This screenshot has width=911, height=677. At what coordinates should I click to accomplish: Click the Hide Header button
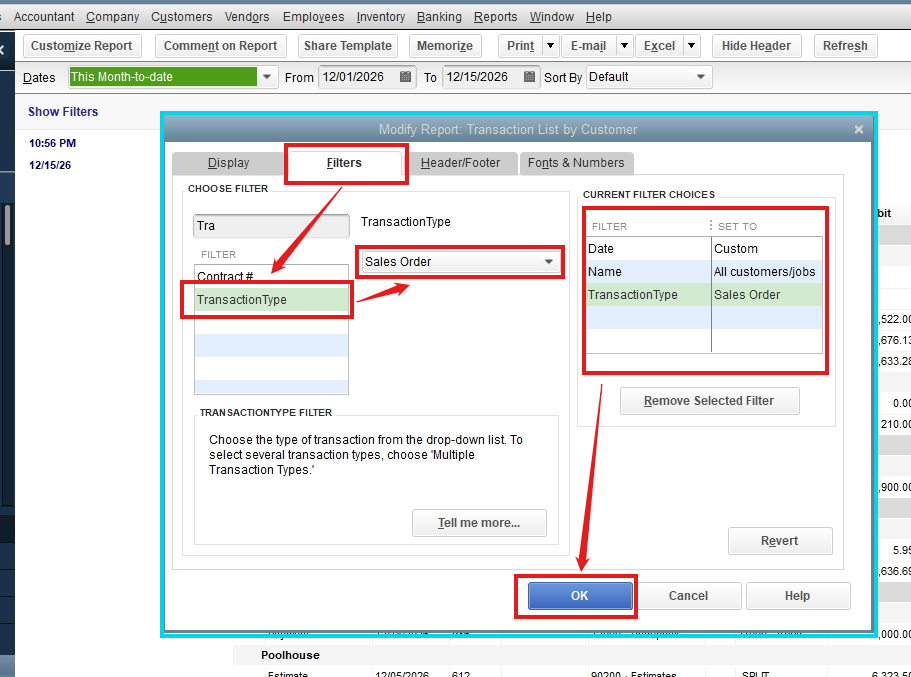(756, 46)
